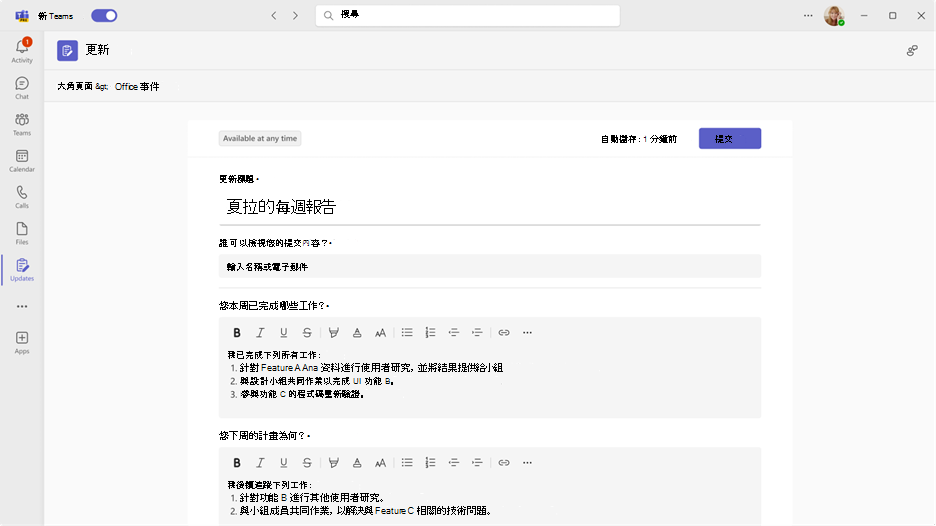Open the Chat section
This screenshot has width=936, height=526.
click(22, 88)
